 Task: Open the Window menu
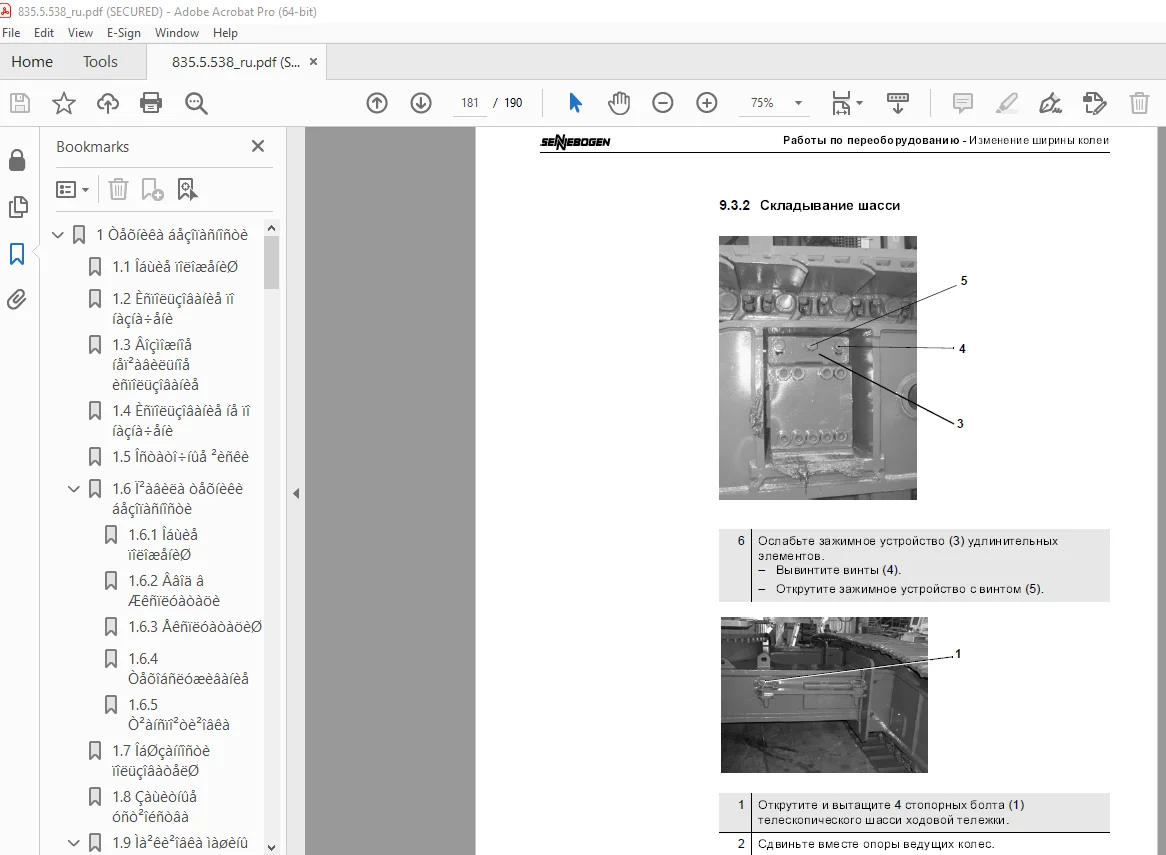(176, 33)
